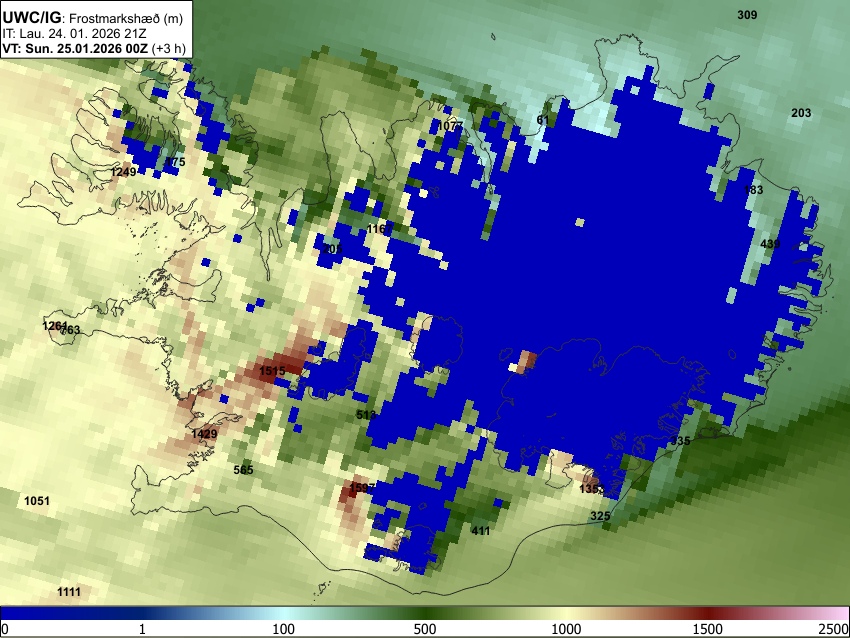Click the dark red area value 1515
The width and height of the screenshot is (850, 638).
click(x=272, y=371)
